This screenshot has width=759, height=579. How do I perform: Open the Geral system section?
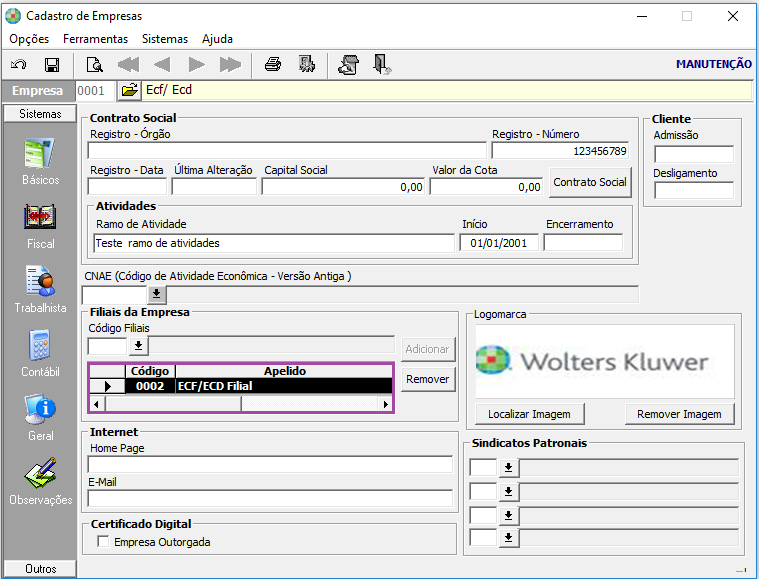pyautogui.click(x=40, y=418)
